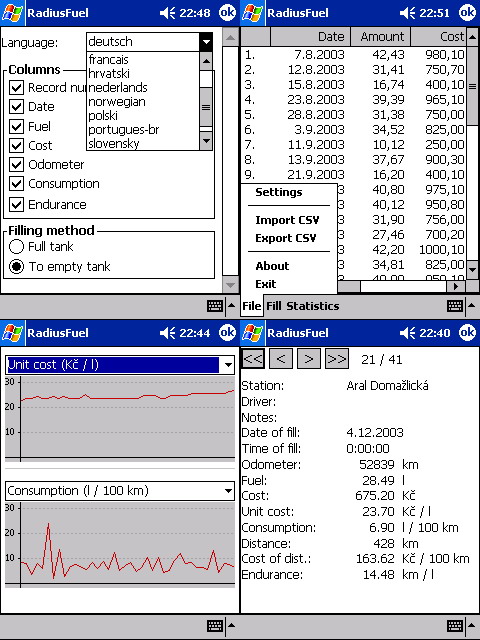480x640 pixels.
Task: Show keyboard in the record list window
Action: point(455,306)
